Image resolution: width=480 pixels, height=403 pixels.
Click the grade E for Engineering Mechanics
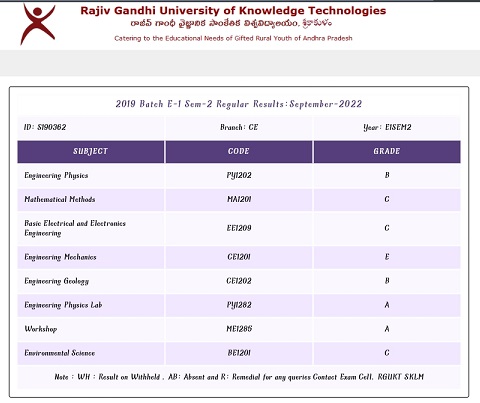[x=387, y=257]
